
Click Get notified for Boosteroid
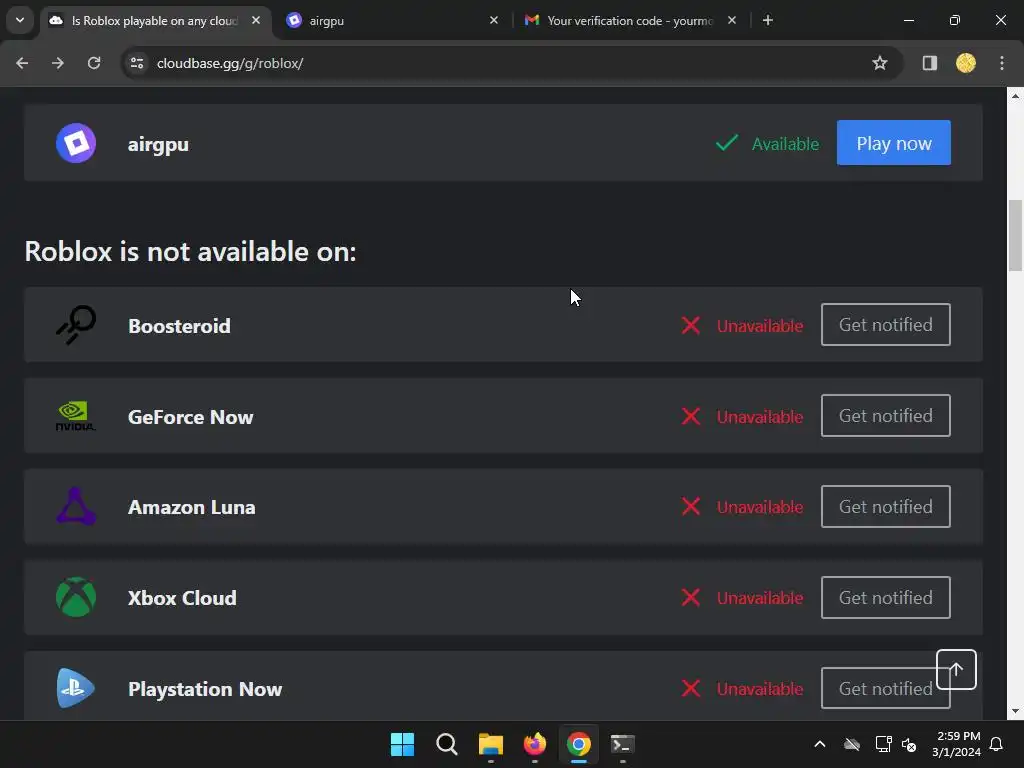point(885,325)
